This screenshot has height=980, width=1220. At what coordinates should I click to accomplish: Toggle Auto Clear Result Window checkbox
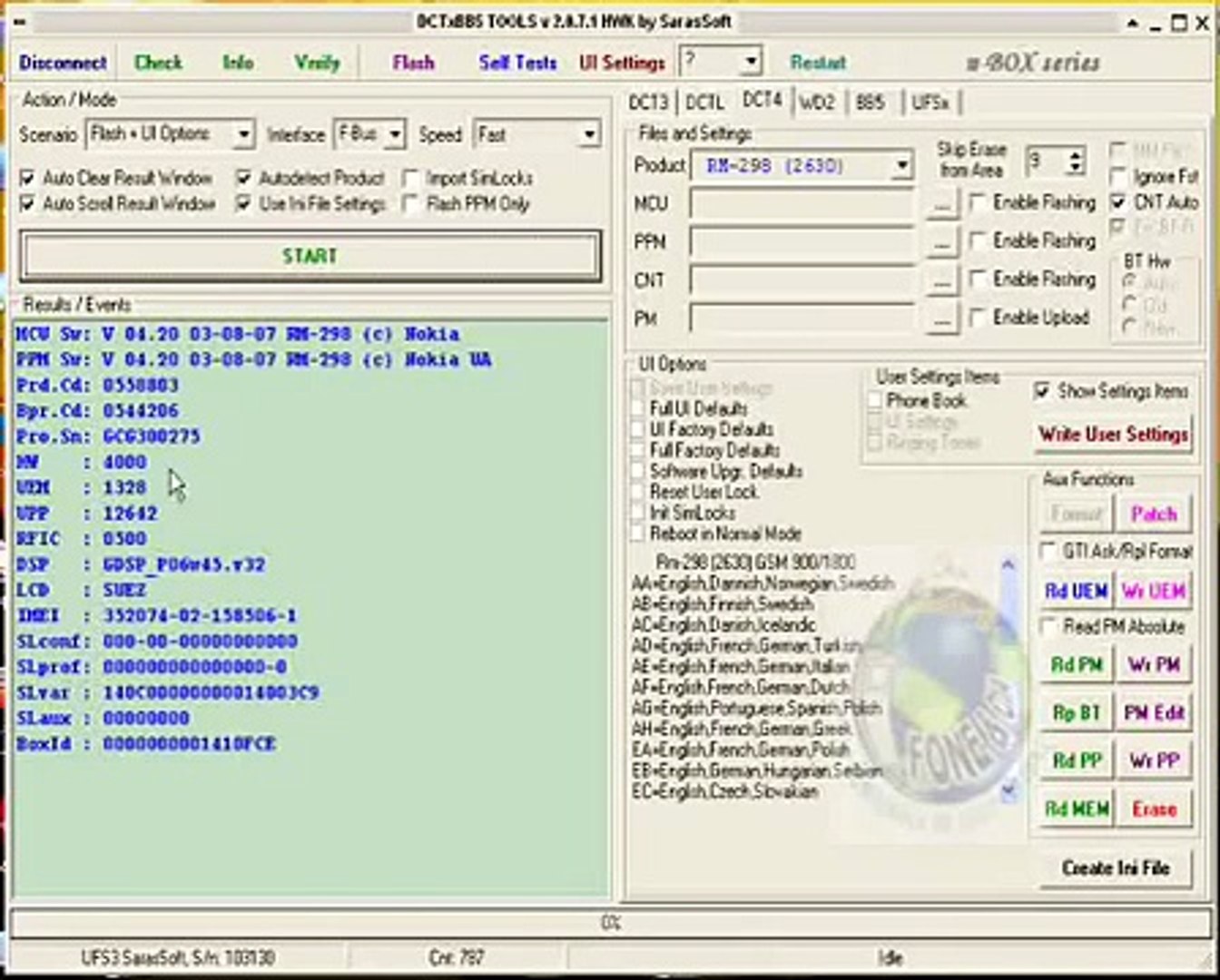(28, 178)
